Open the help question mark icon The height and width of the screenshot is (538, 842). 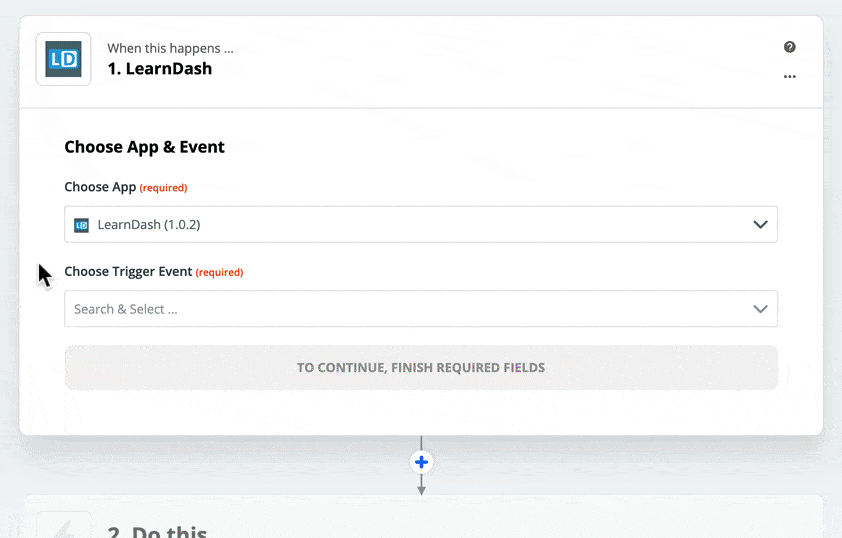(789, 47)
